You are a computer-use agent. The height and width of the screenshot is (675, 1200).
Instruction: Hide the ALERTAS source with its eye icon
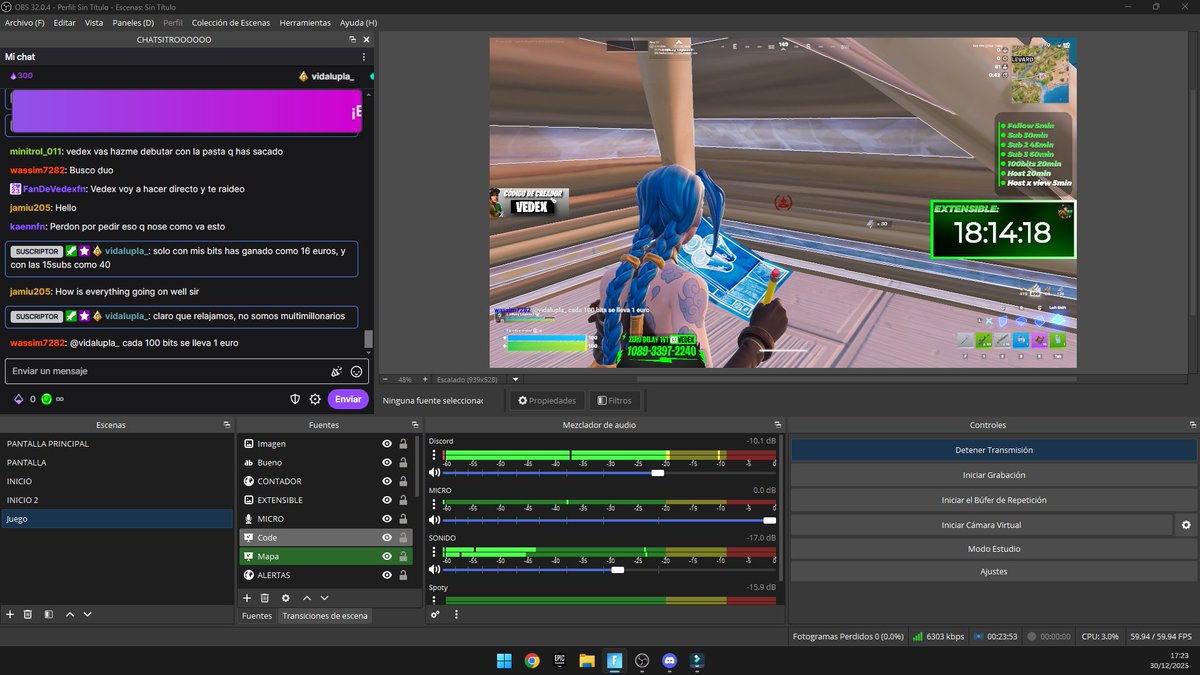pos(387,575)
